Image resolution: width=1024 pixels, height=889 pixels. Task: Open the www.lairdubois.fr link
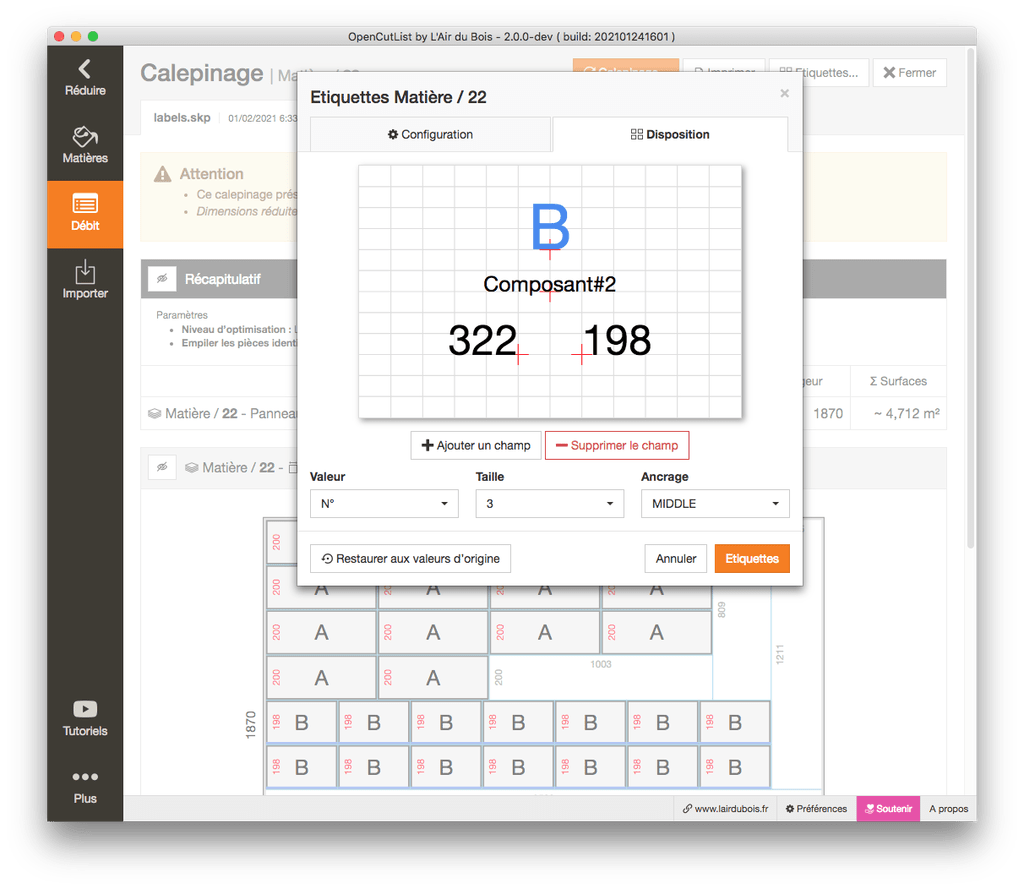pos(725,809)
